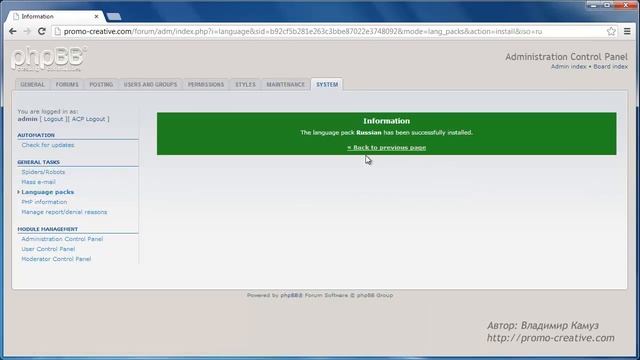Close the browser window
This screenshot has height=360, width=640.
tap(625, 5)
